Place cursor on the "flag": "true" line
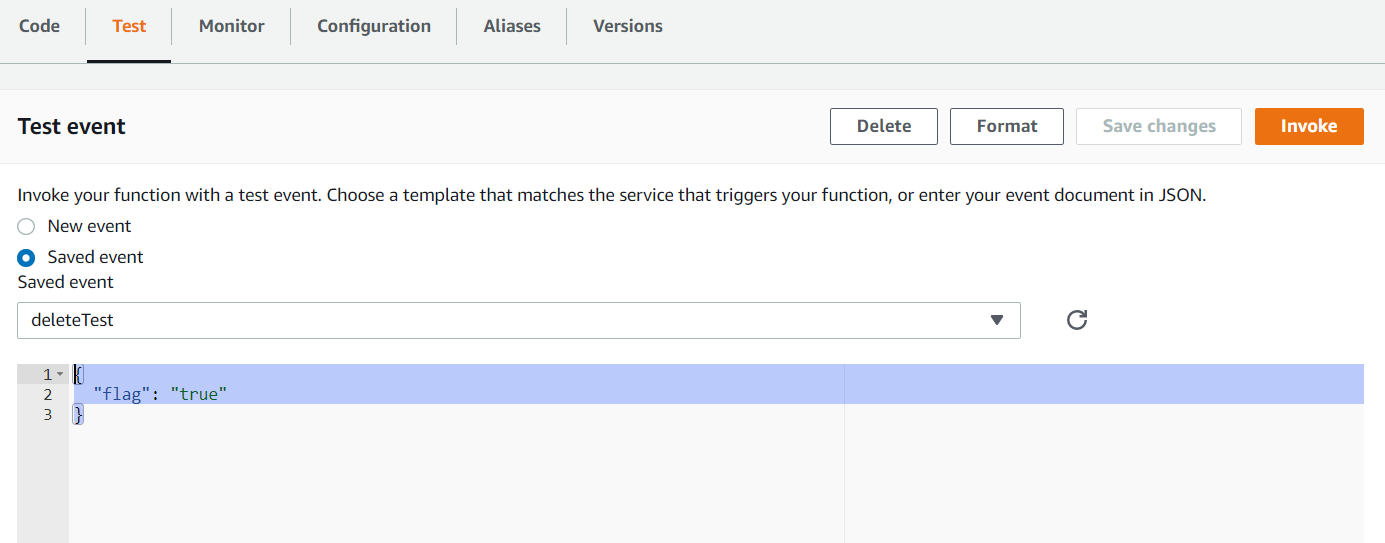The width and height of the screenshot is (1385, 543). tap(161, 394)
